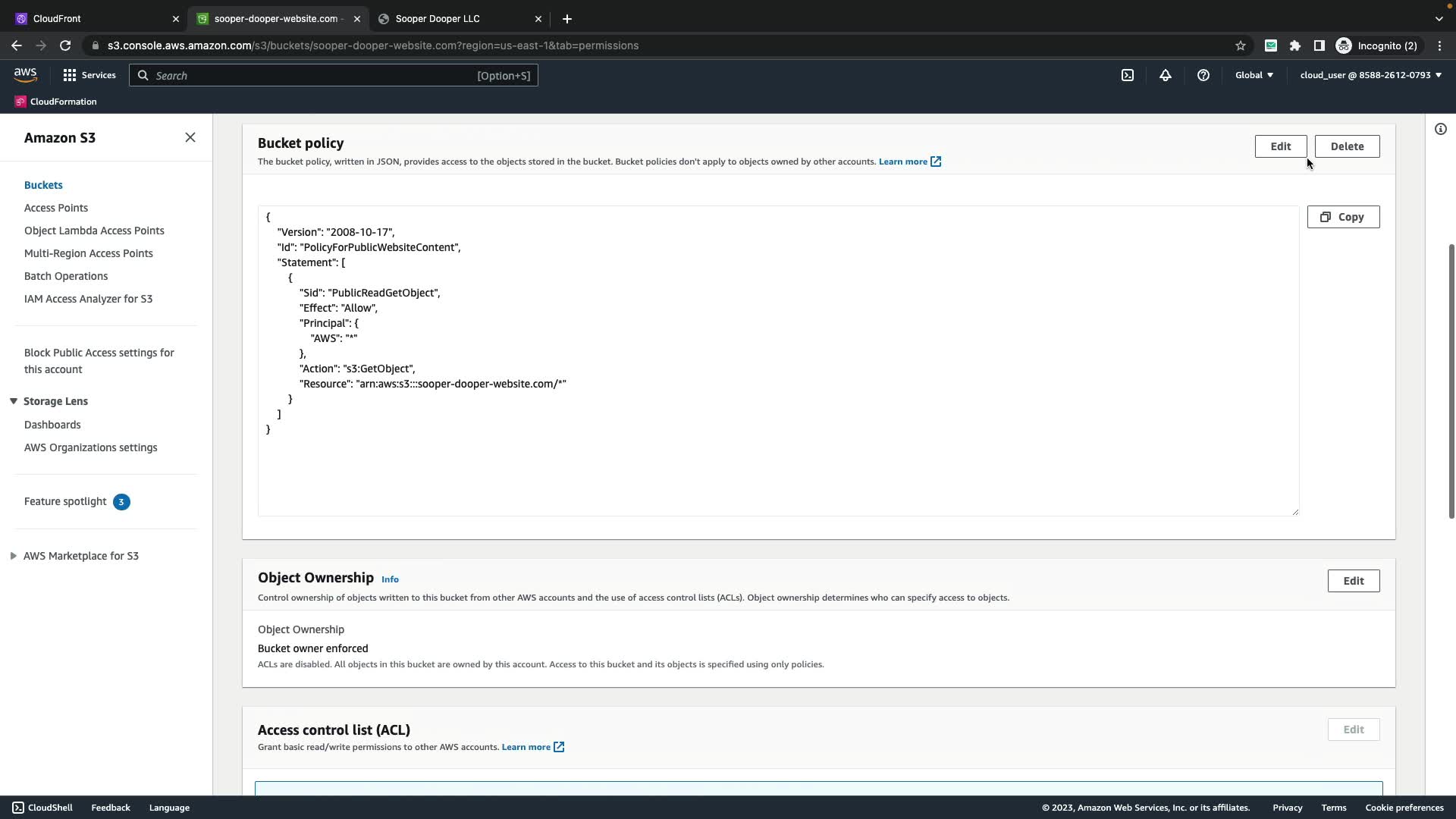Click CloudShell in the footer bar

point(42,808)
